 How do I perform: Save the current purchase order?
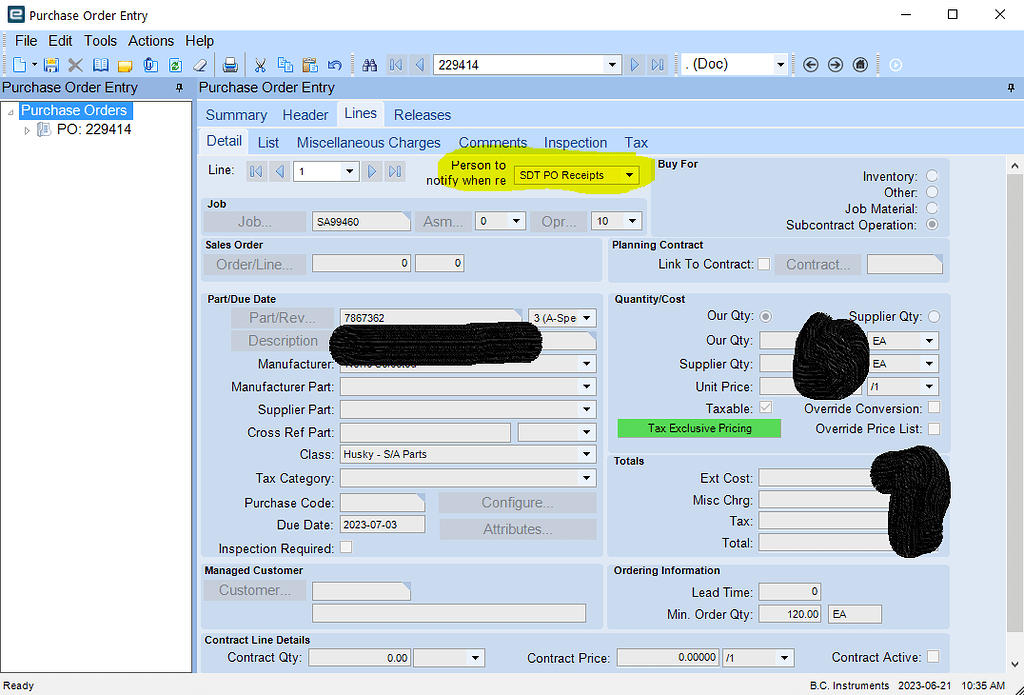pyautogui.click(x=51, y=64)
